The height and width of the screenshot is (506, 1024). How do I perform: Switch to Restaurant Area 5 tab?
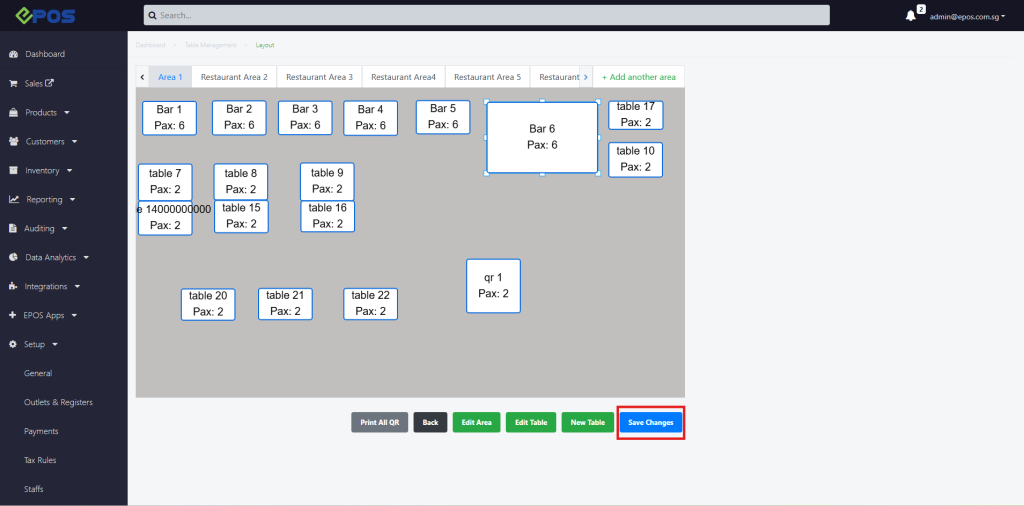pos(487,77)
